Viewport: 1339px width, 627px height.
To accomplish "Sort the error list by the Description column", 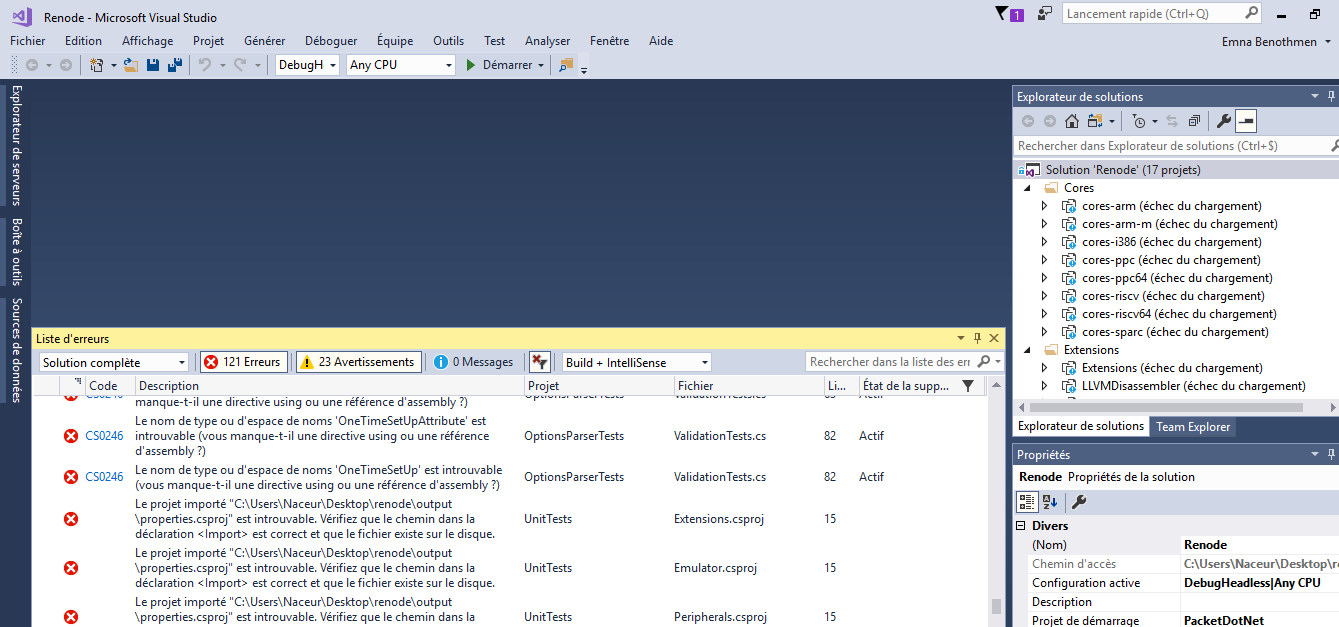I will (330, 385).
